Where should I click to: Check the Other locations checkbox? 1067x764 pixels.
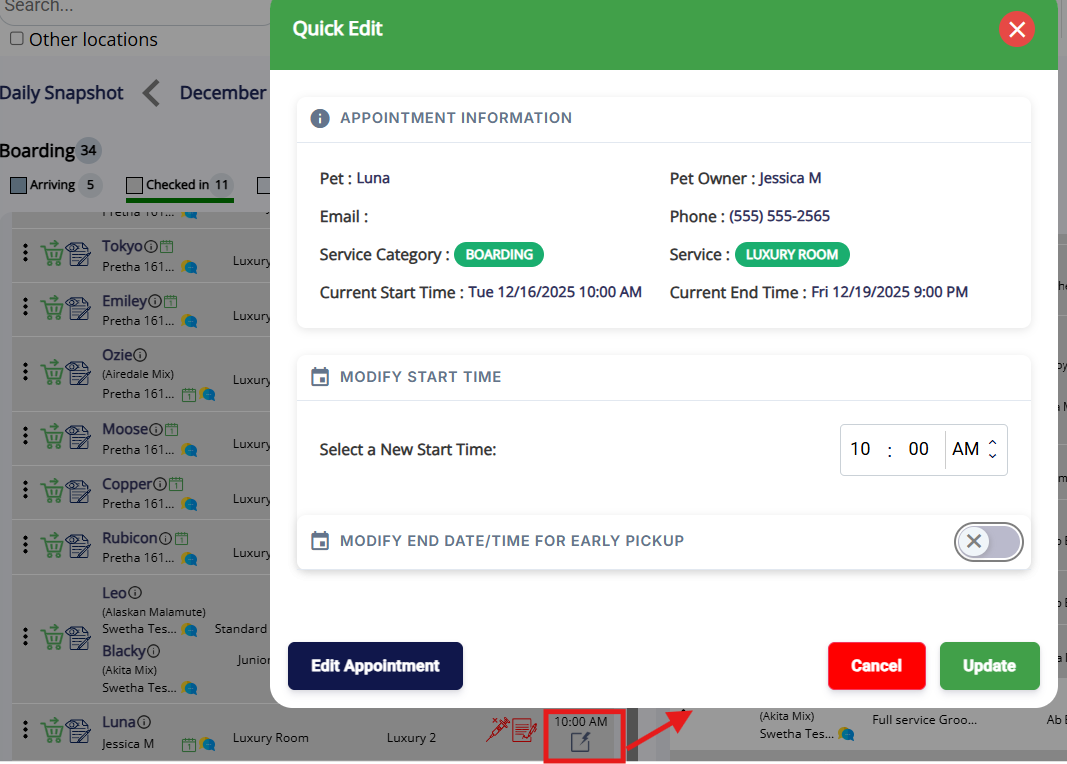17,39
